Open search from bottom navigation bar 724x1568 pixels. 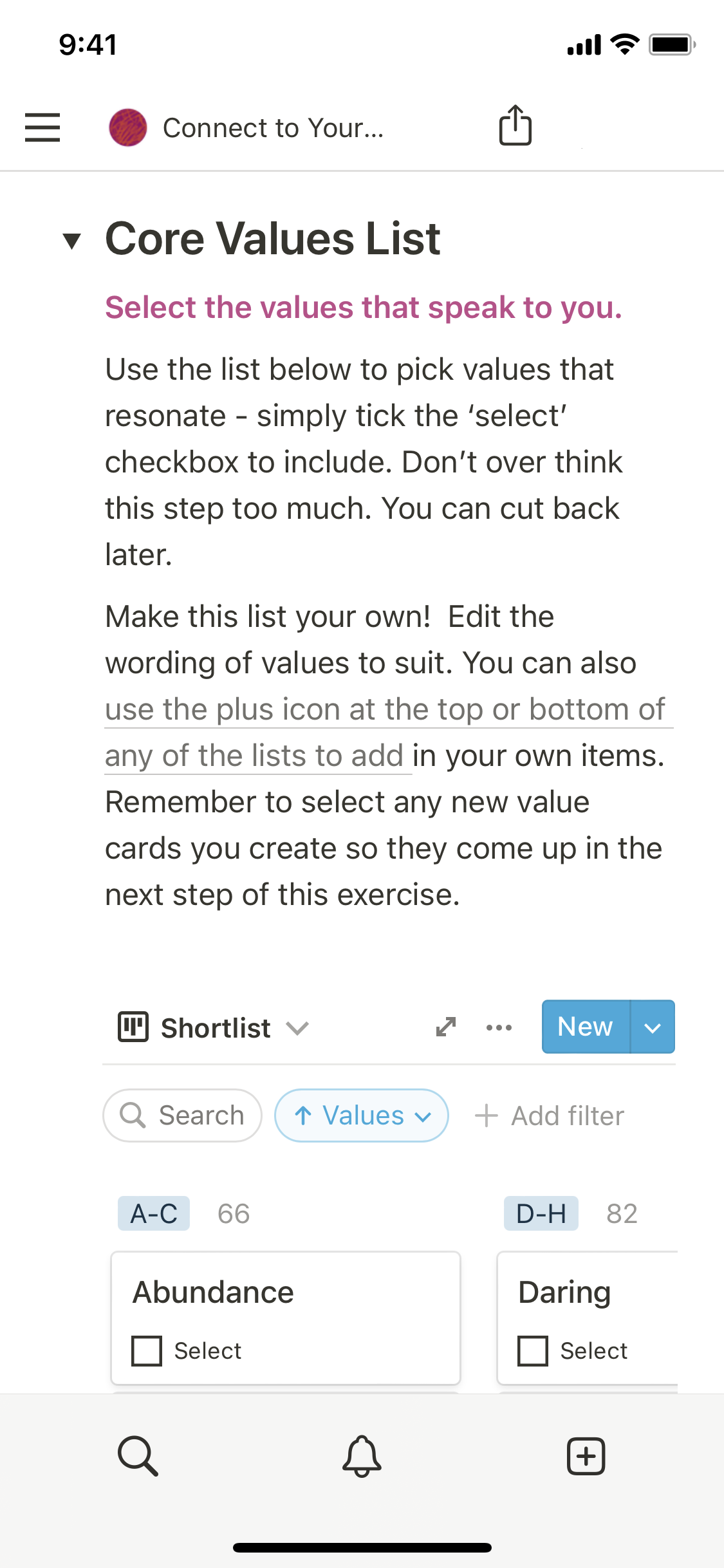pyautogui.click(x=138, y=1455)
